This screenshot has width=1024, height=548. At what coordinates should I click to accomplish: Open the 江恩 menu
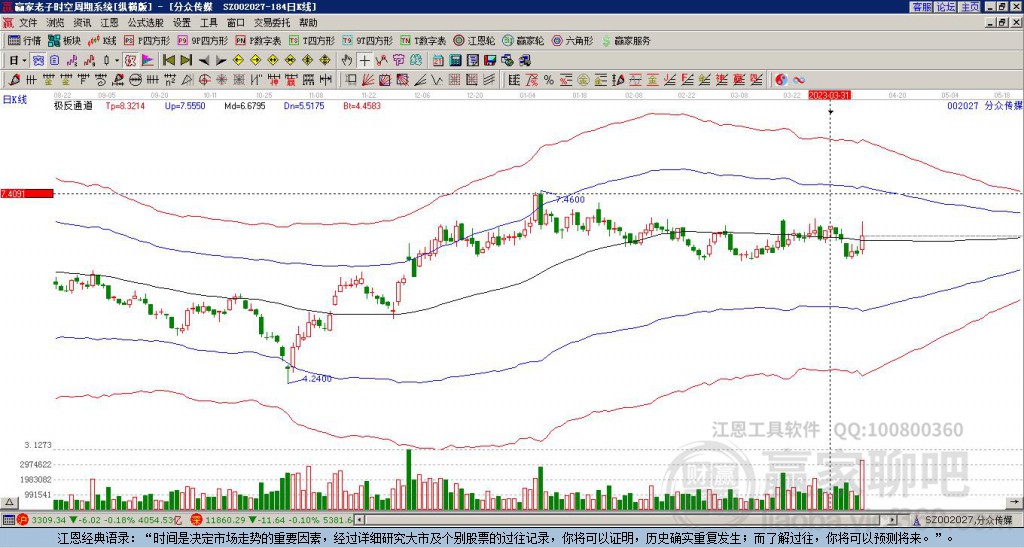109,23
